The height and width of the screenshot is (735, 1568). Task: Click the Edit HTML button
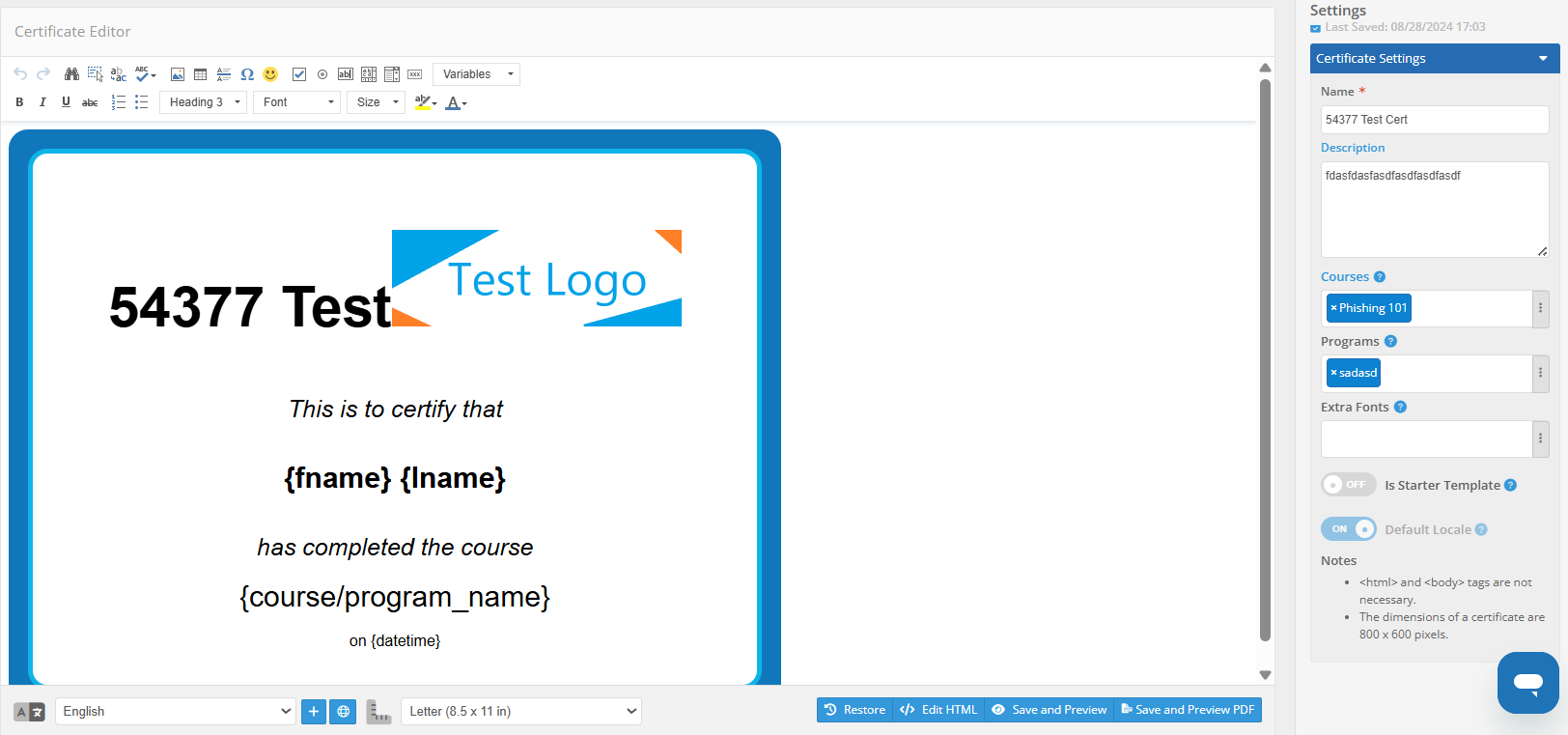point(938,710)
